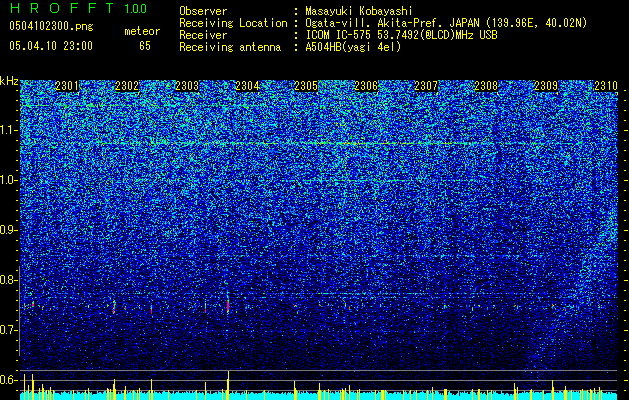Click the A504HB(yagi 4el) antenna text
Image resolution: width=629 pixels, height=400 pixels.
point(353,47)
